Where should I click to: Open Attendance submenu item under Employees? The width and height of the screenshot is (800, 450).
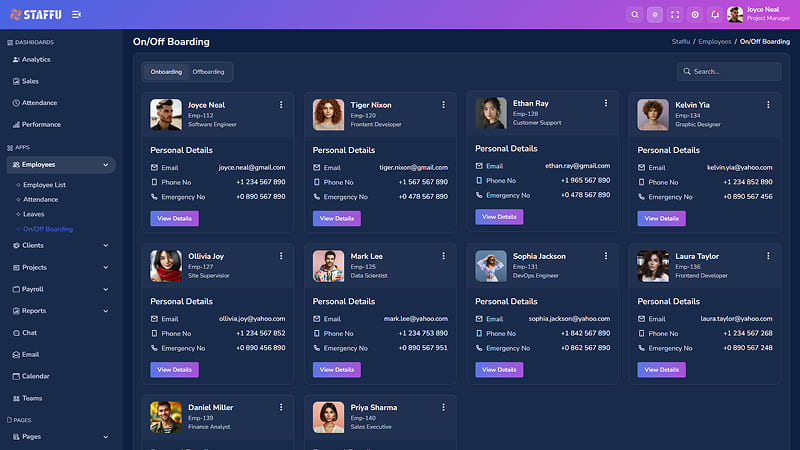tap(40, 199)
